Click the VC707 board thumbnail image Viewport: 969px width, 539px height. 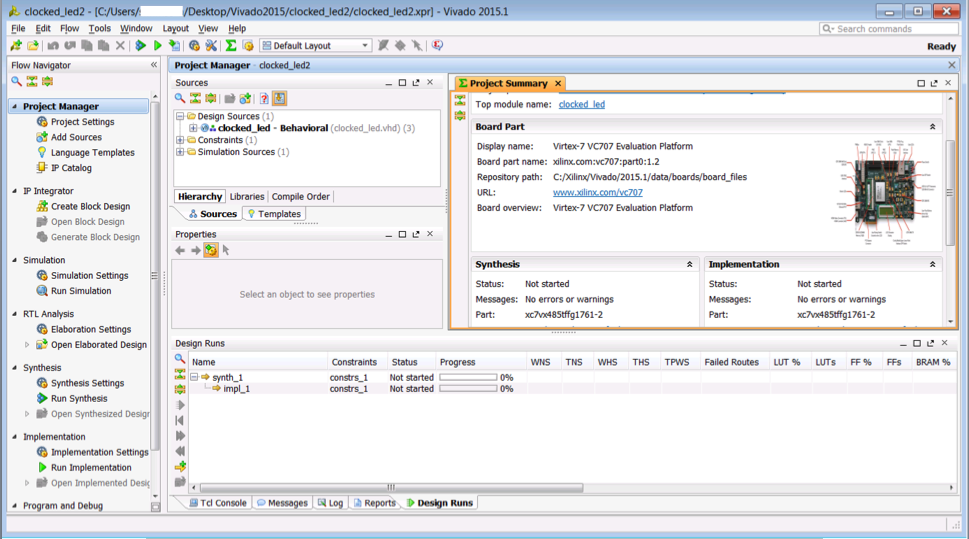click(x=885, y=192)
